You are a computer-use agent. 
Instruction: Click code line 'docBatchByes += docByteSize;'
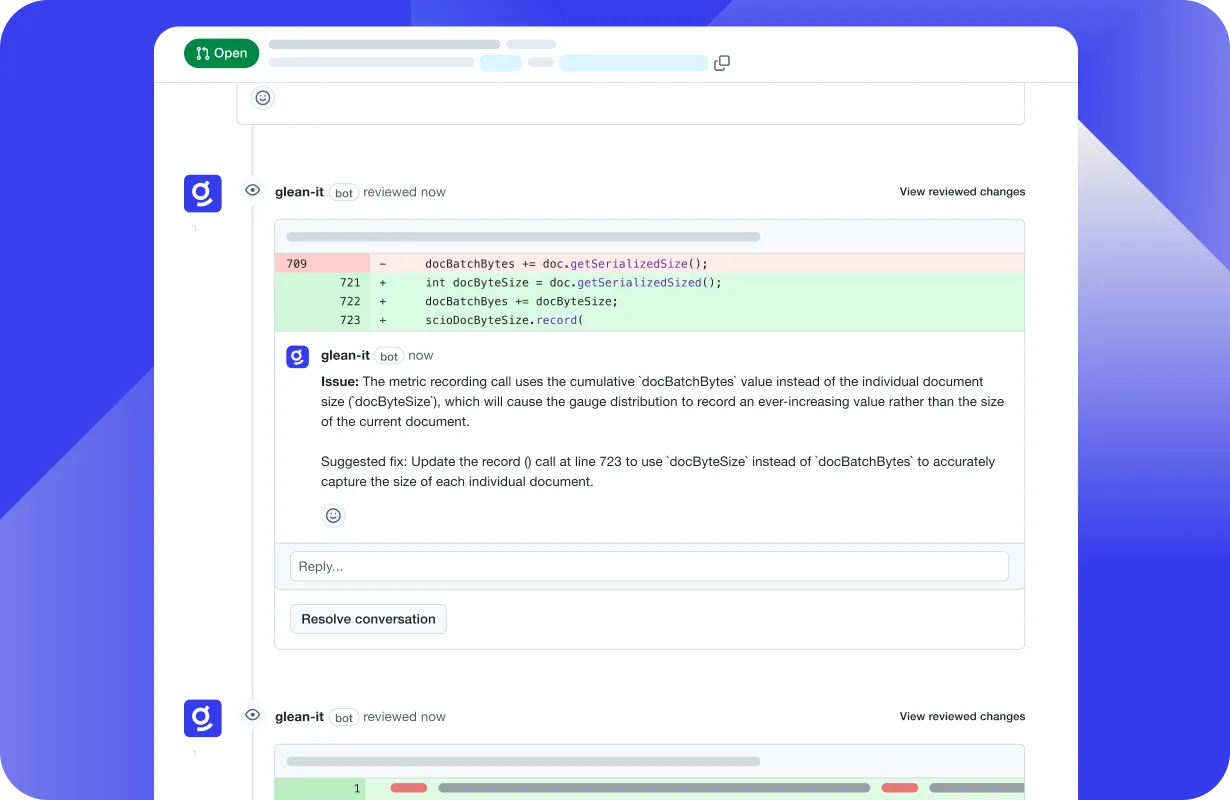[521, 302]
